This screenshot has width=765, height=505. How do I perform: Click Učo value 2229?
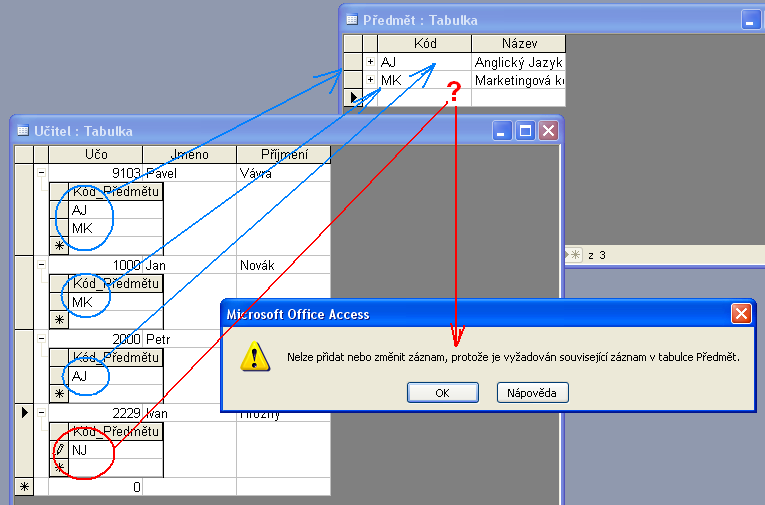click(x=95, y=413)
